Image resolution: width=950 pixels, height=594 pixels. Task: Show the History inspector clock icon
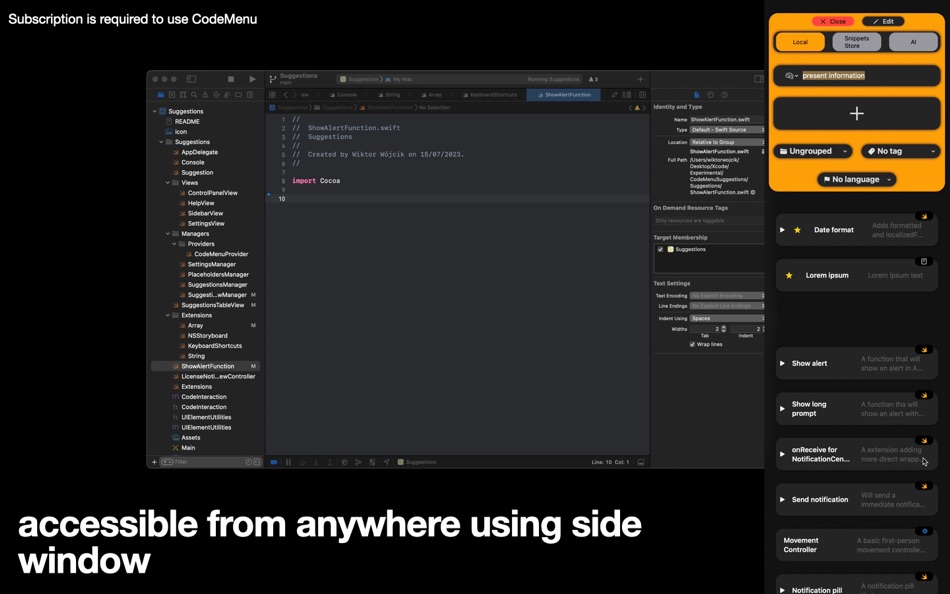click(x=710, y=95)
